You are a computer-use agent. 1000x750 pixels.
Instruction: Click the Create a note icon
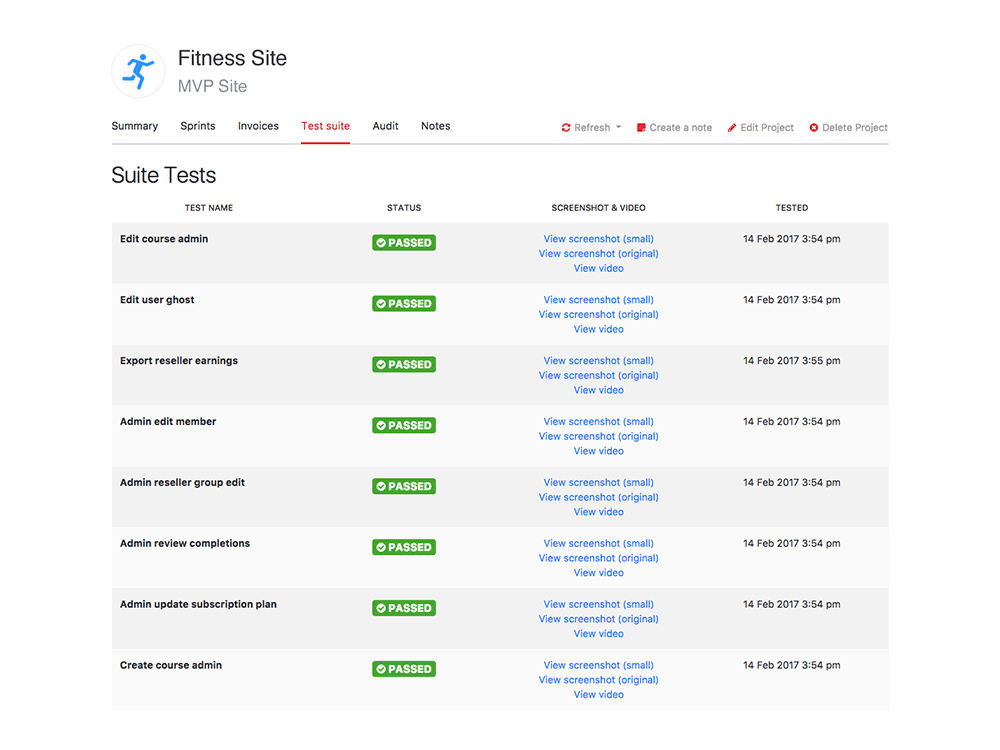click(641, 128)
